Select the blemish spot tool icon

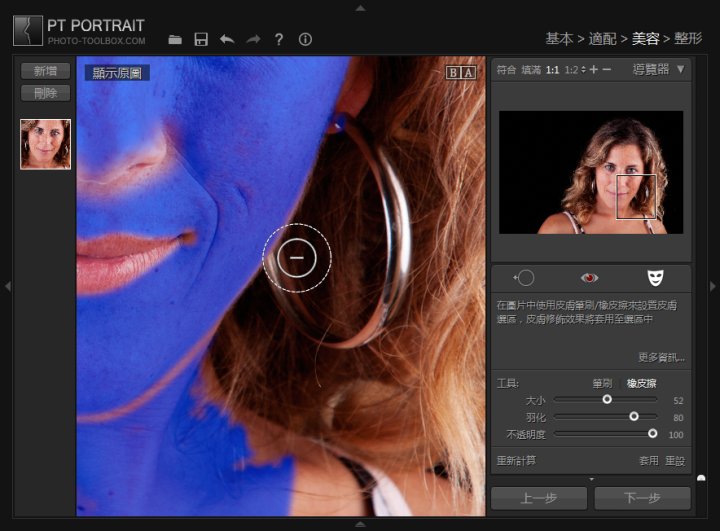tap(523, 278)
